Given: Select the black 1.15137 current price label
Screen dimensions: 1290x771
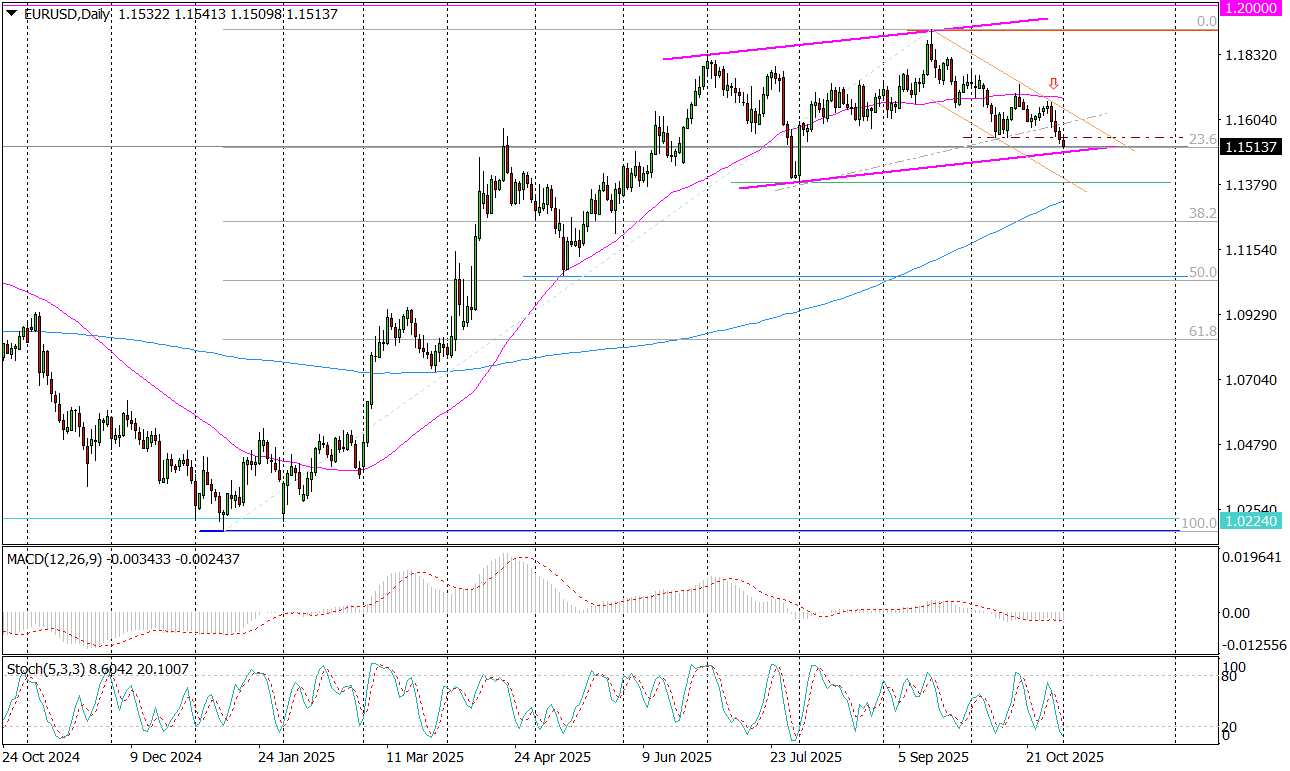Looking at the screenshot, I should coord(1252,147).
